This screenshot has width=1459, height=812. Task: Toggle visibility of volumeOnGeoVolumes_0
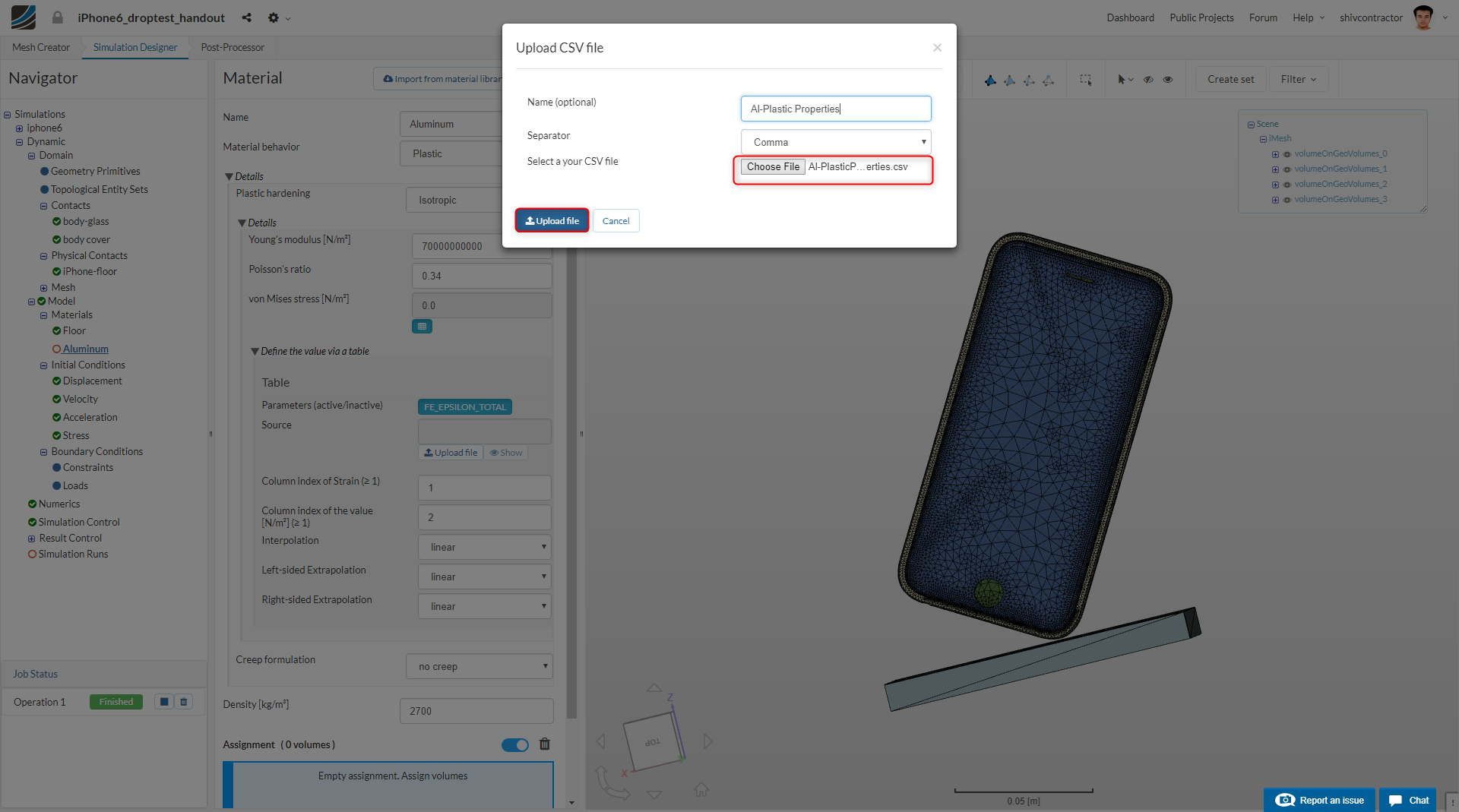[1287, 153]
